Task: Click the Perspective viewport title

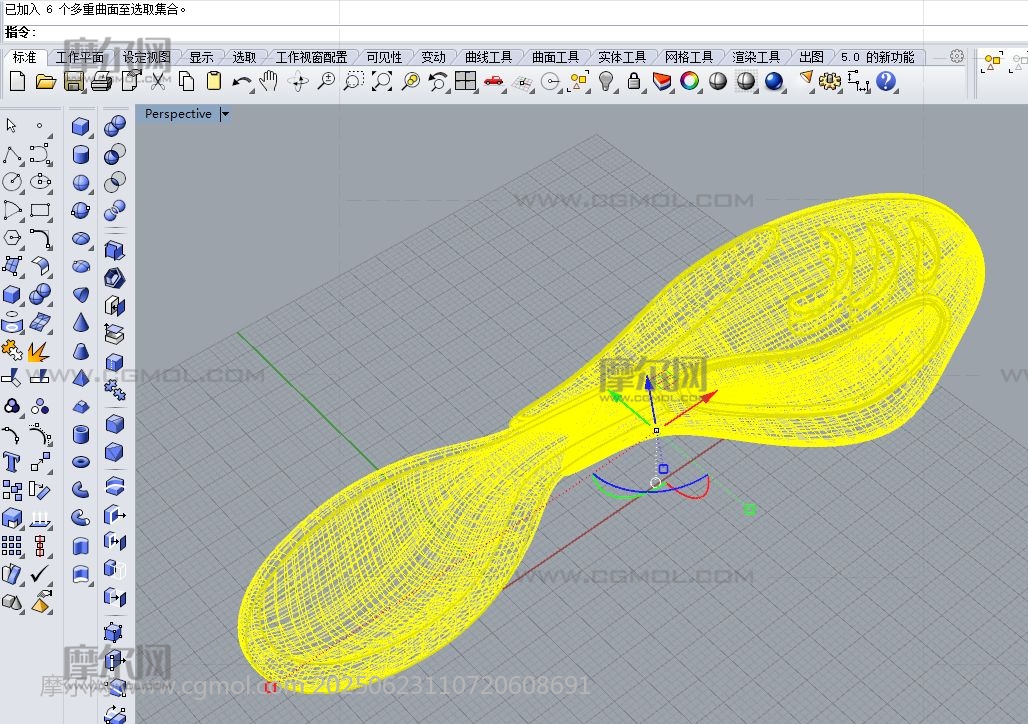Action: pyautogui.click(x=178, y=114)
